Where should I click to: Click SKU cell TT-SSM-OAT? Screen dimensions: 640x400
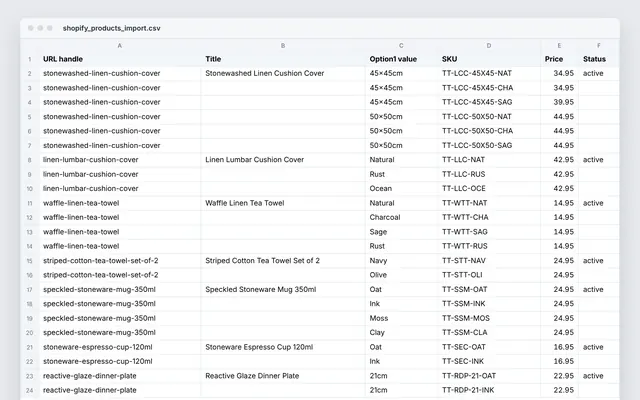click(x=489, y=290)
